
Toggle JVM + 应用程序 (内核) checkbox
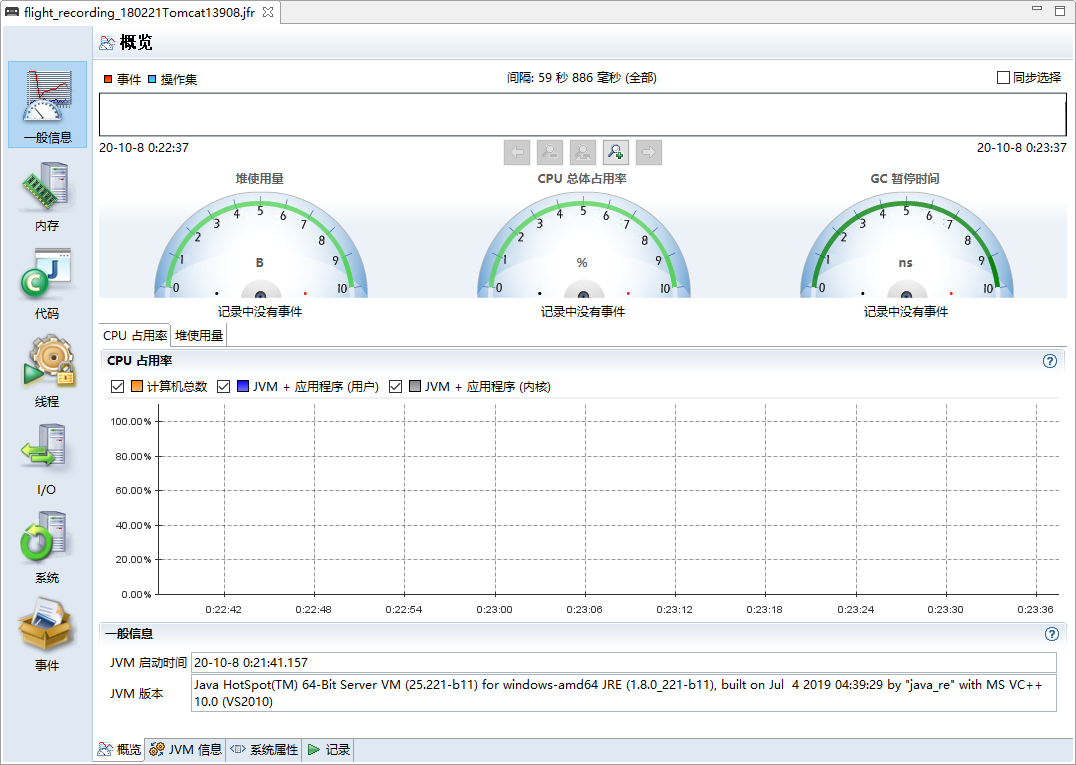click(x=396, y=387)
